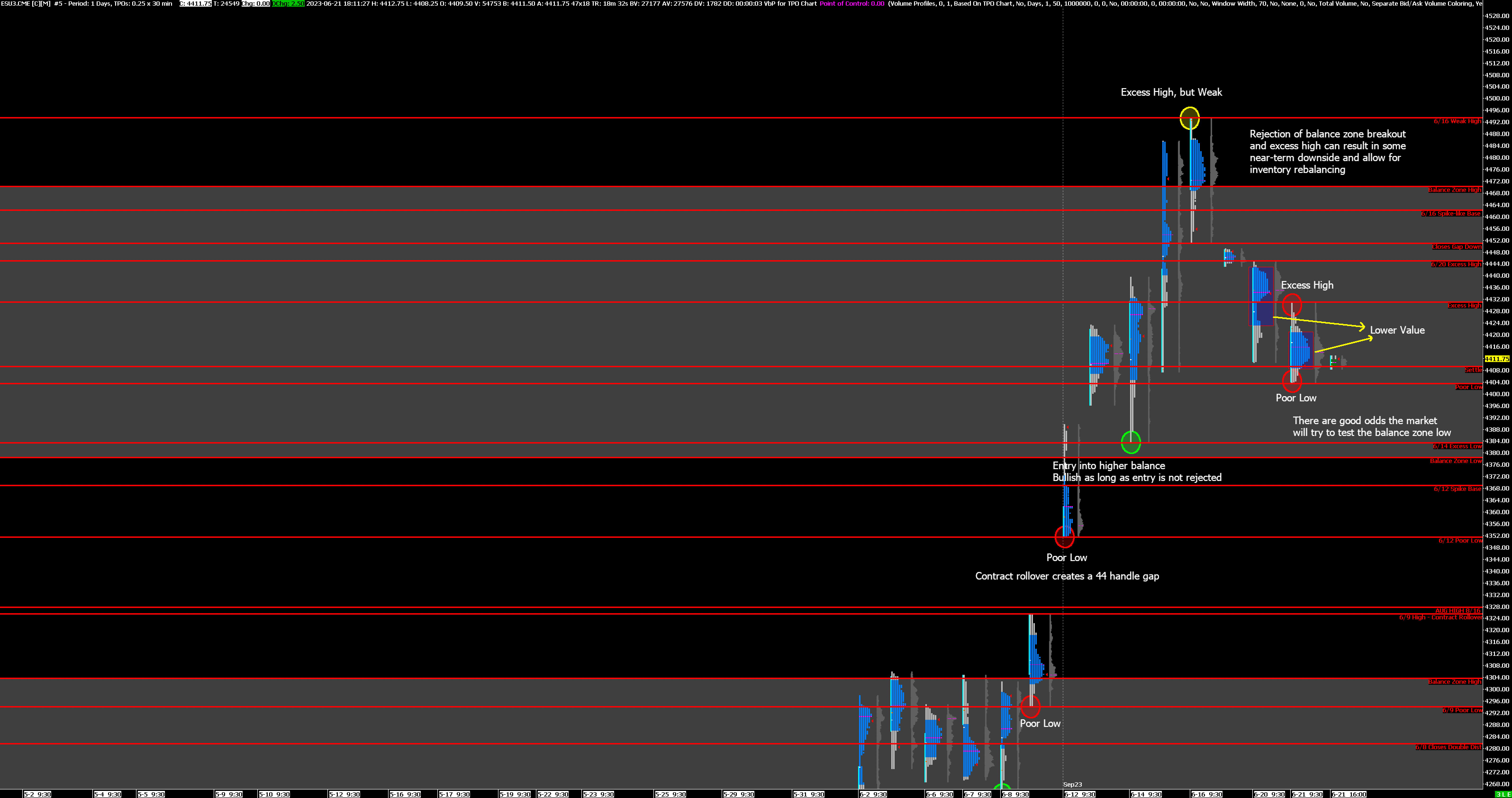Click the red Excess High circle on the 6-21 profile
The width and height of the screenshot is (1512, 798).
[x=1292, y=305]
